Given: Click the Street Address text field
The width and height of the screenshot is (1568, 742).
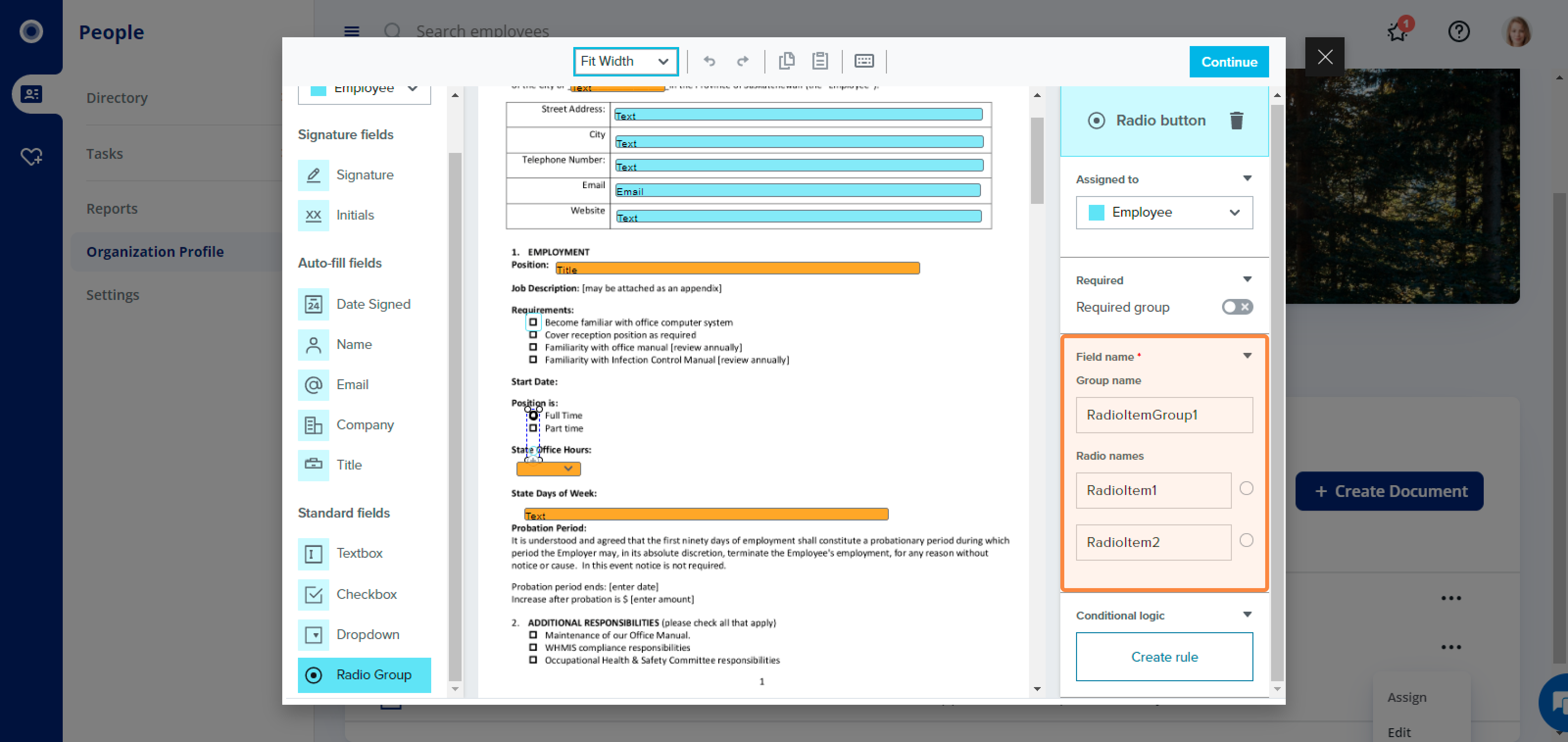Looking at the screenshot, I should pos(798,114).
